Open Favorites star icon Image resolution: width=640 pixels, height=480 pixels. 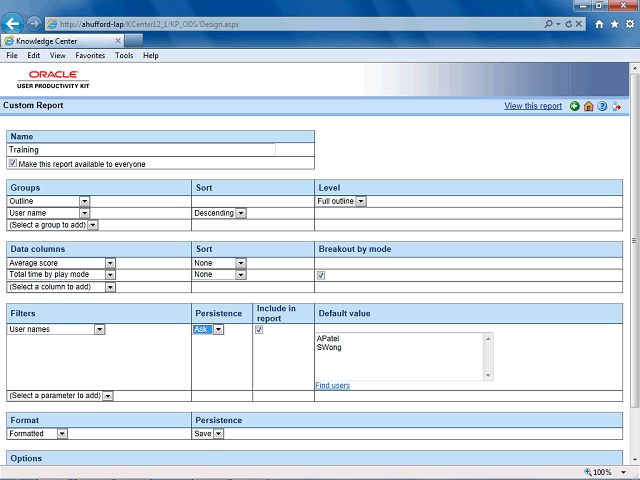(614, 24)
